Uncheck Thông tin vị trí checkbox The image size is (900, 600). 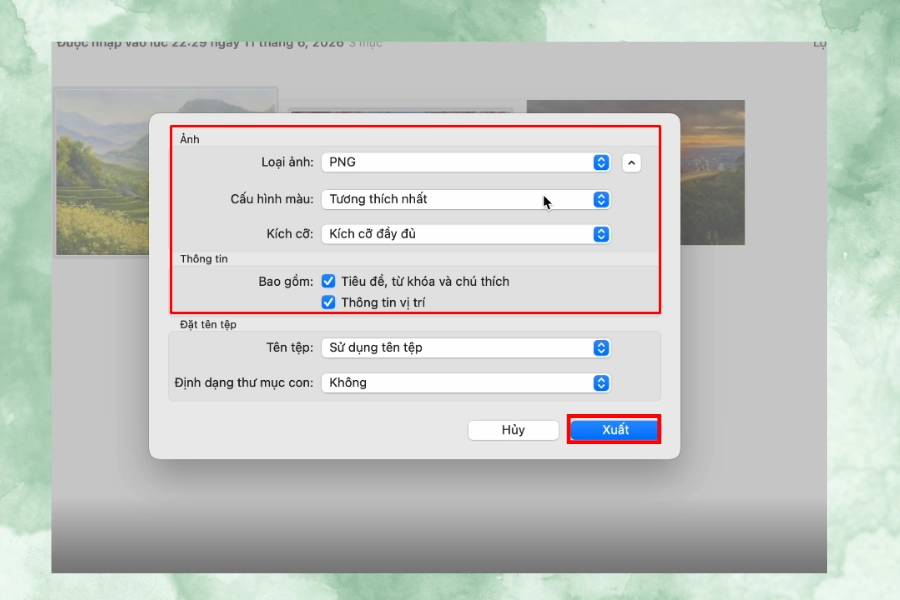coord(328,303)
